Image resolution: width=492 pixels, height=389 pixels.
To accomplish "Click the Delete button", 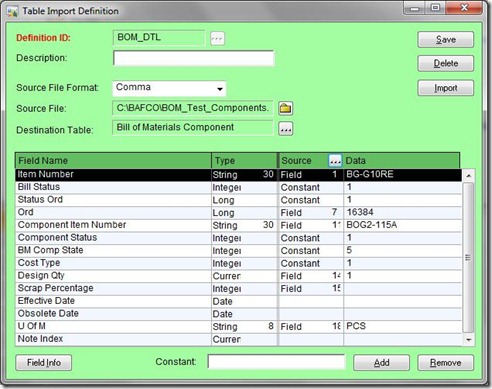I will pyautogui.click(x=445, y=63).
